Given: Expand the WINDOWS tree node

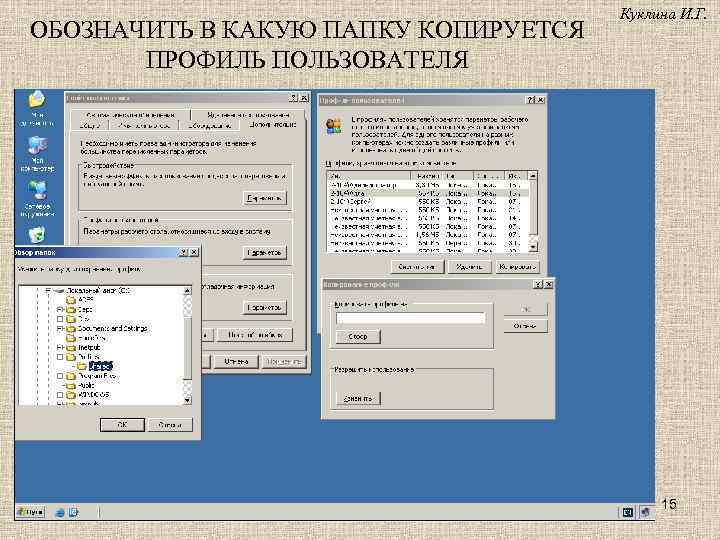Looking at the screenshot, I should point(60,394).
